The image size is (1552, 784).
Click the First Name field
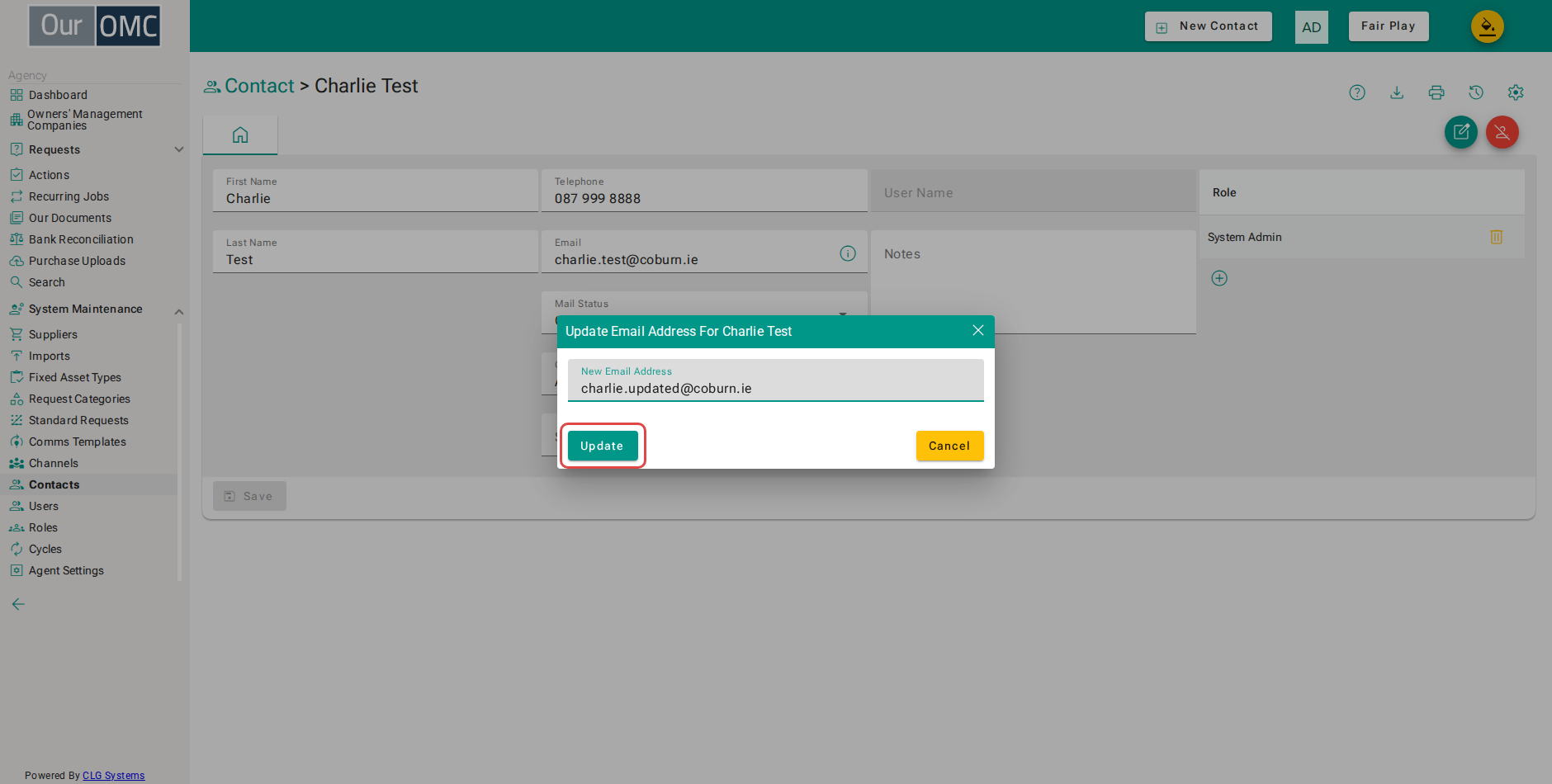coord(376,191)
